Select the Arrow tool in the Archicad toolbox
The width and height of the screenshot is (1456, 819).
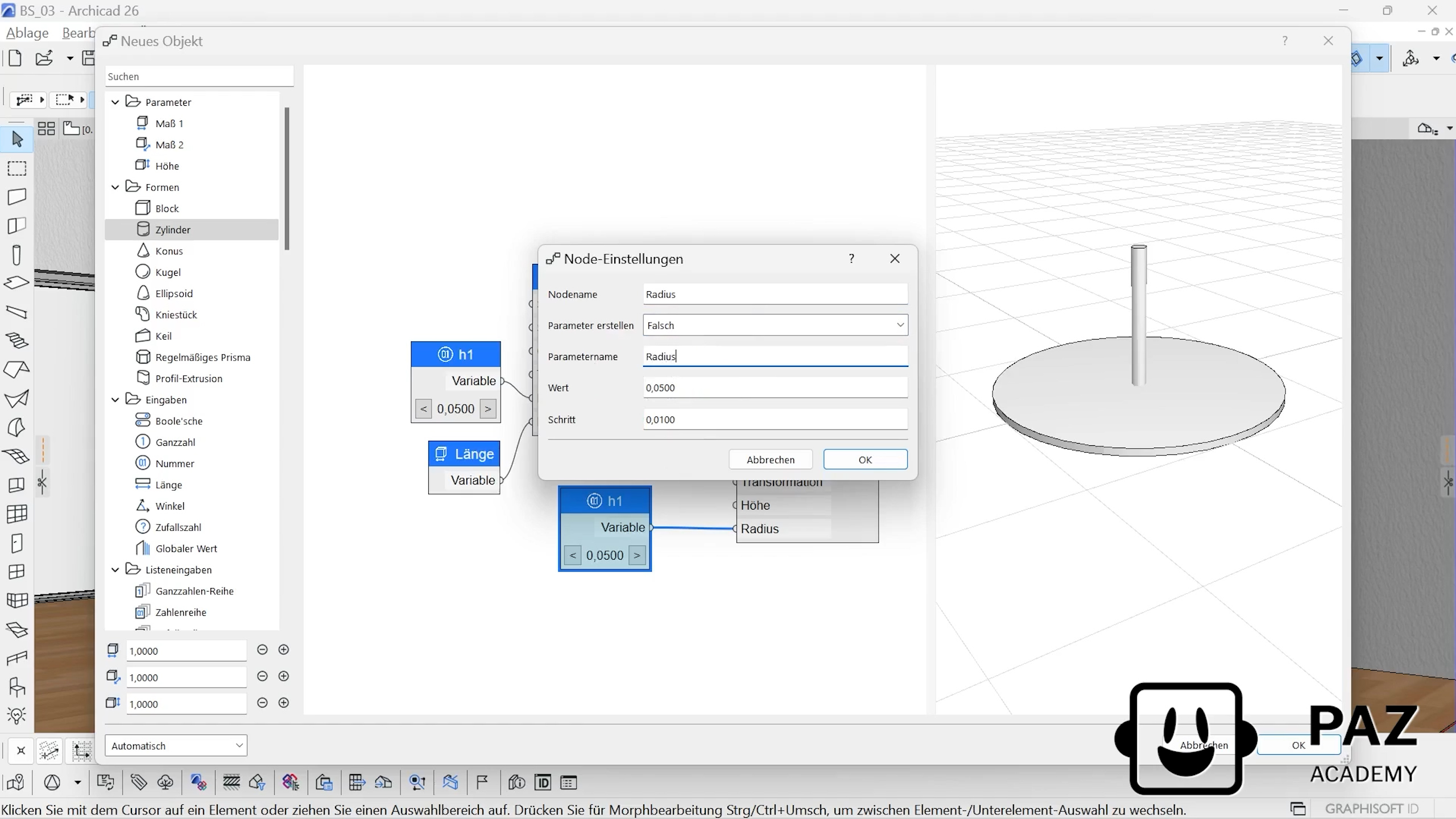(17, 139)
